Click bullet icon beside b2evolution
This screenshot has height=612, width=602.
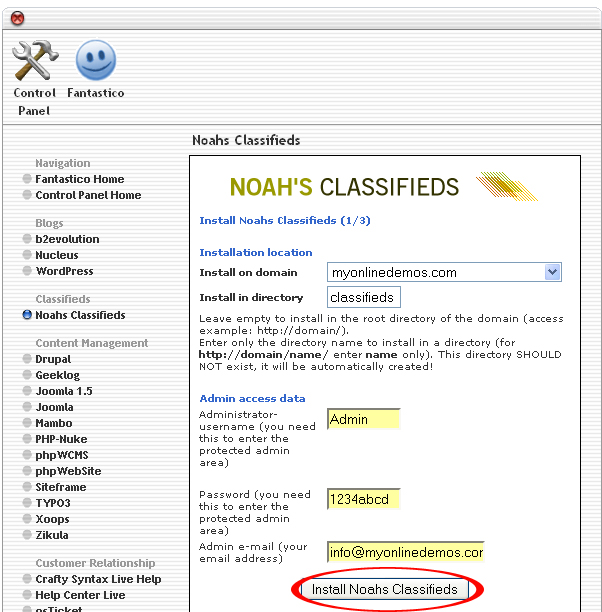27,238
